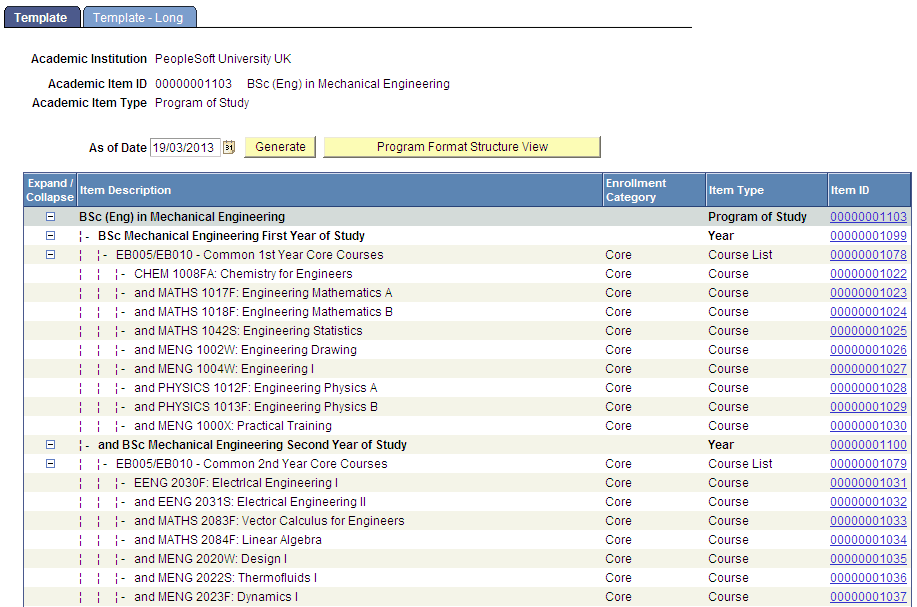Image resolution: width=917 pixels, height=607 pixels.
Task: Open item ID 00000001027 link
Action: tap(868, 369)
